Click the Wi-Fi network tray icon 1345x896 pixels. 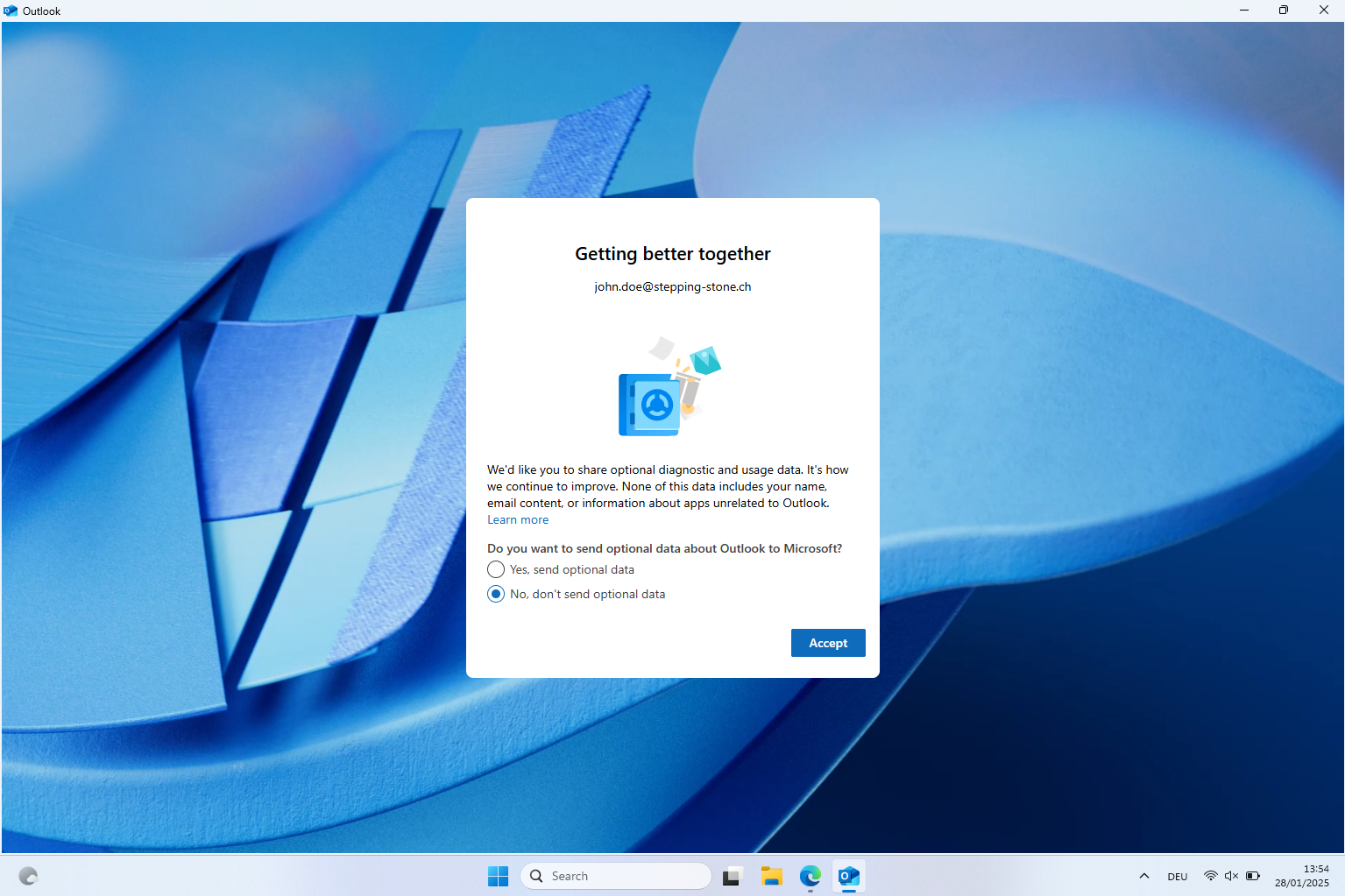coord(1210,876)
